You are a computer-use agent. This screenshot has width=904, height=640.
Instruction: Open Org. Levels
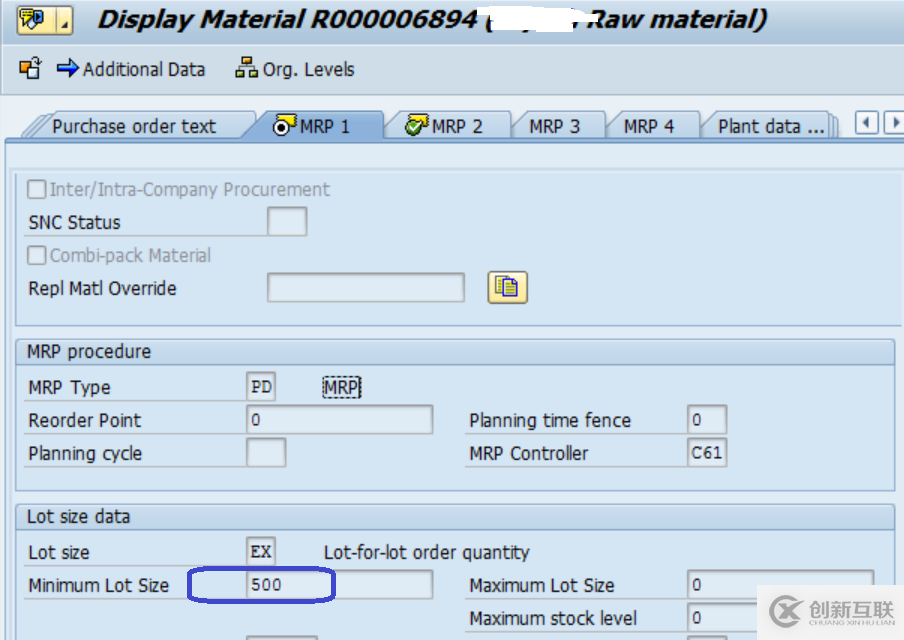tap(295, 69)
